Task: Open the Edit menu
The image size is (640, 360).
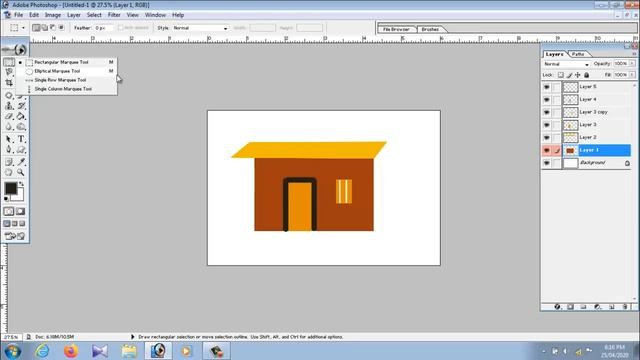Action: [34, 15]
